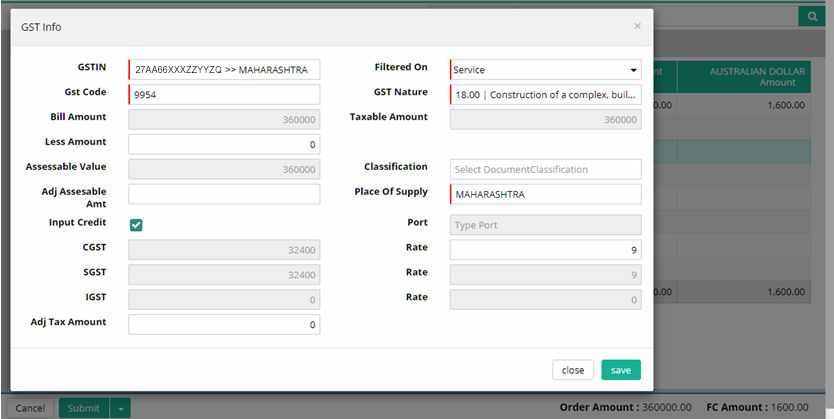Click the Gst Code field showing 9954
The image size is (834, 419).
click(224, 95)
